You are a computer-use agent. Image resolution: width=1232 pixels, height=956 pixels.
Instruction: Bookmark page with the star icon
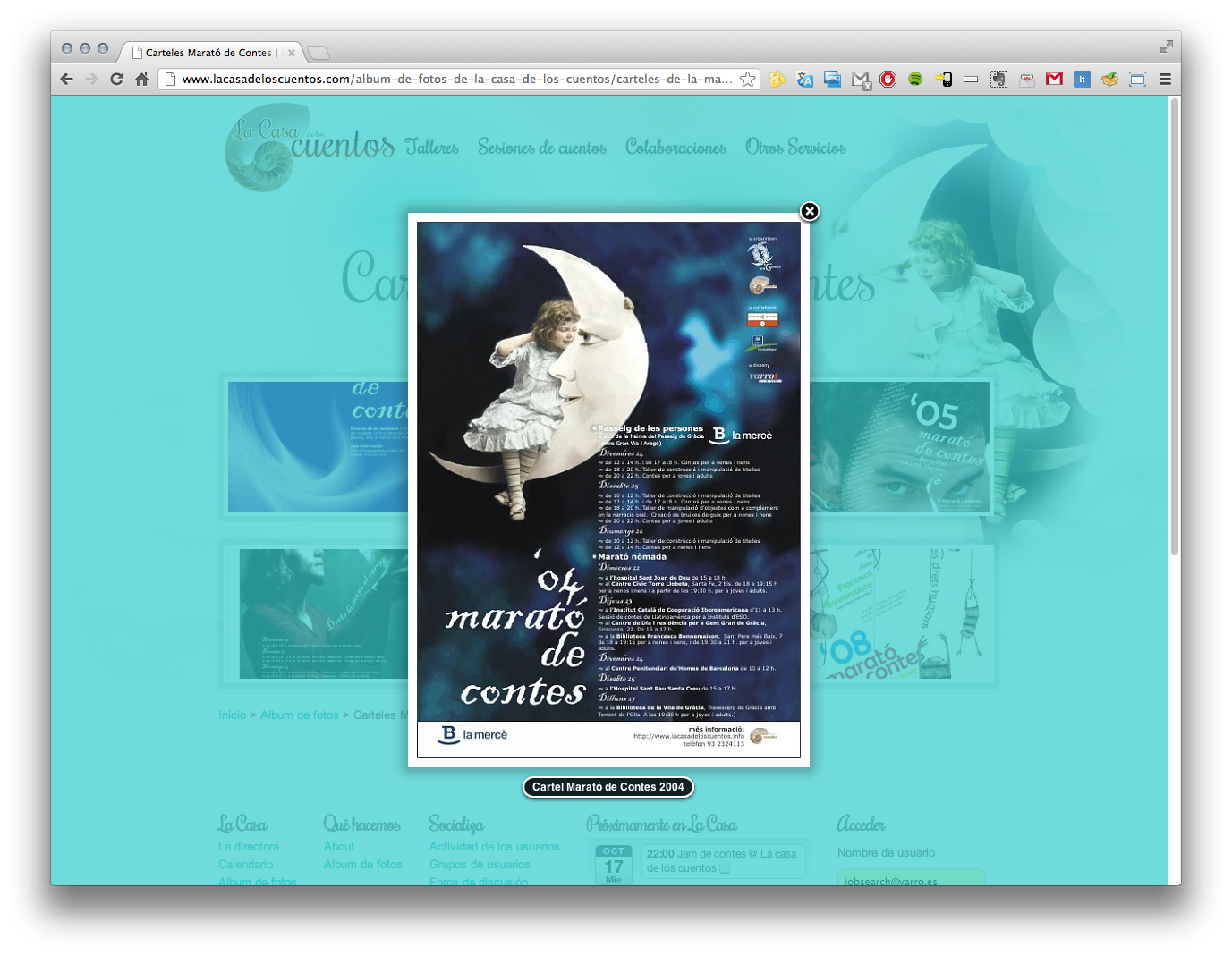pos(747,79)
